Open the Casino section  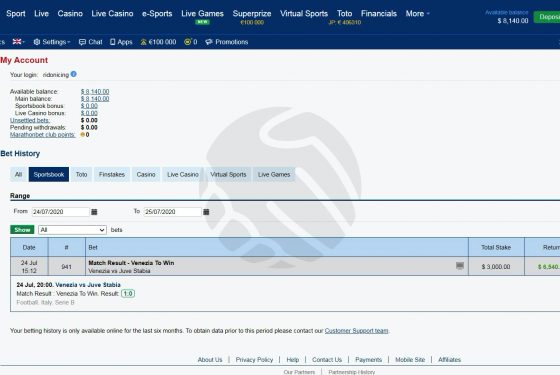tap(70, 14)
